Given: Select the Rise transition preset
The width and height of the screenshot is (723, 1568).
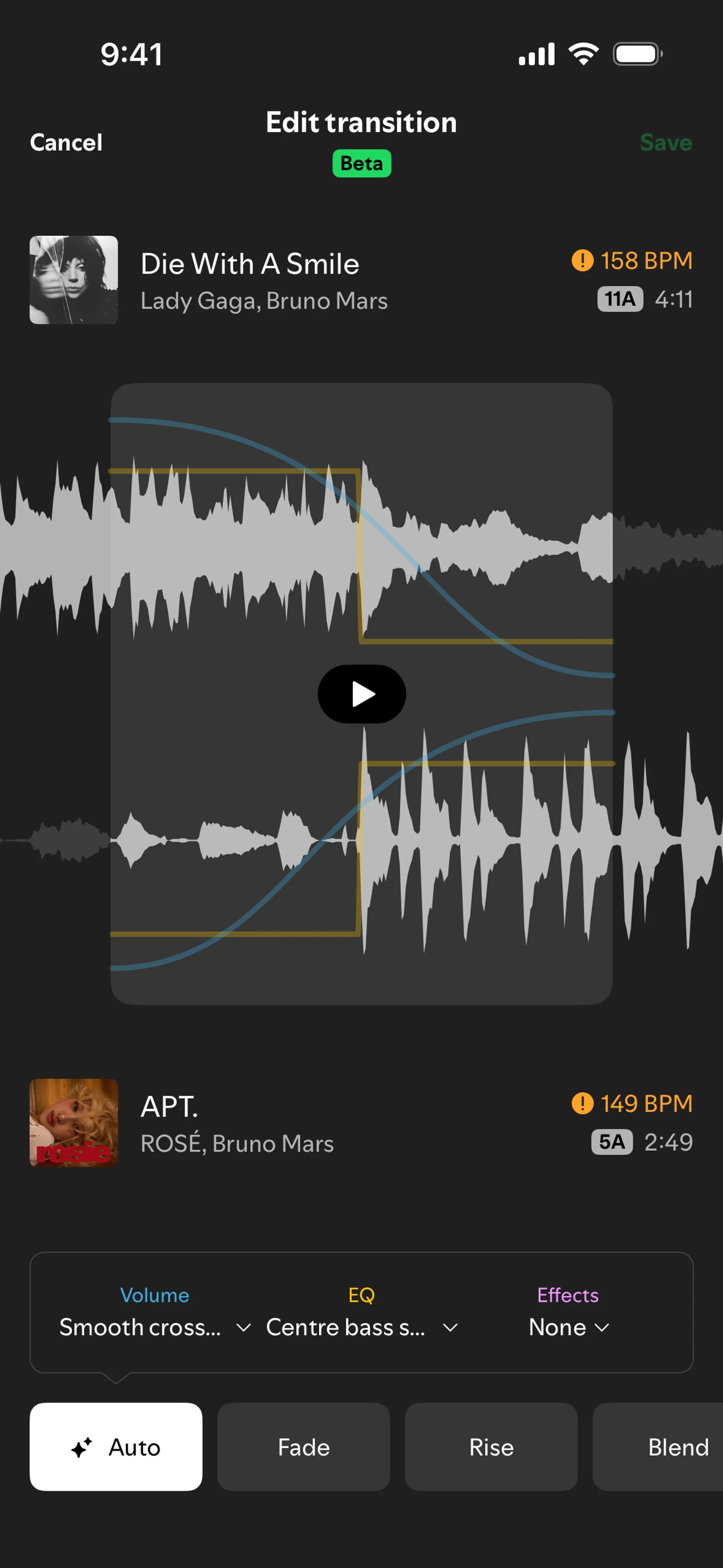Looking at the screenshot, I should [x=491, y=1446].
